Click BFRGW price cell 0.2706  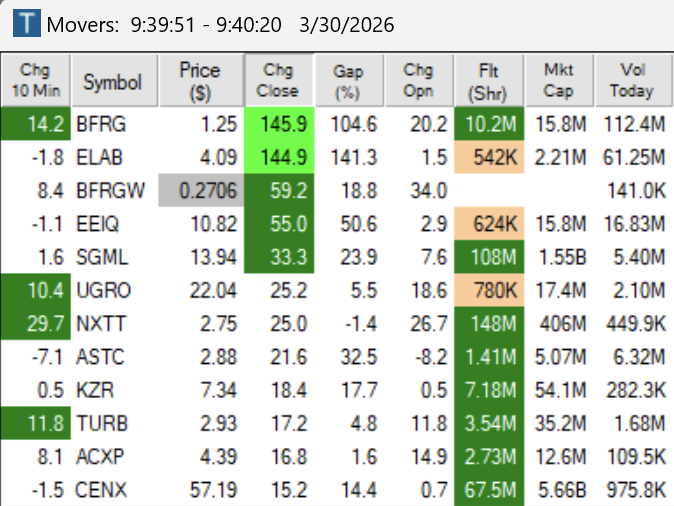pos(201,190)
